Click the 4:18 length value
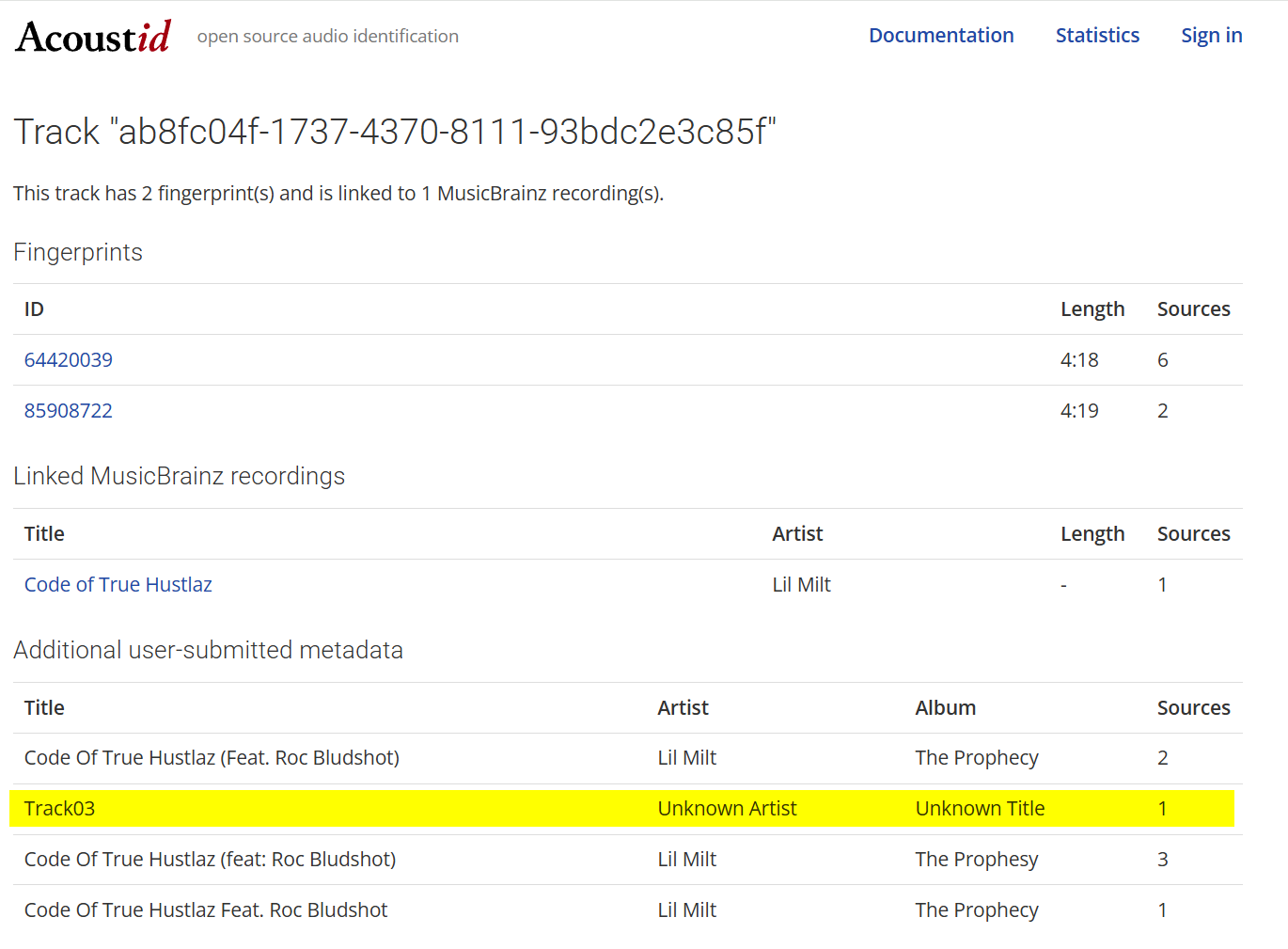The width and height of the screenshot is (1288, 949). pos(1078,360)
